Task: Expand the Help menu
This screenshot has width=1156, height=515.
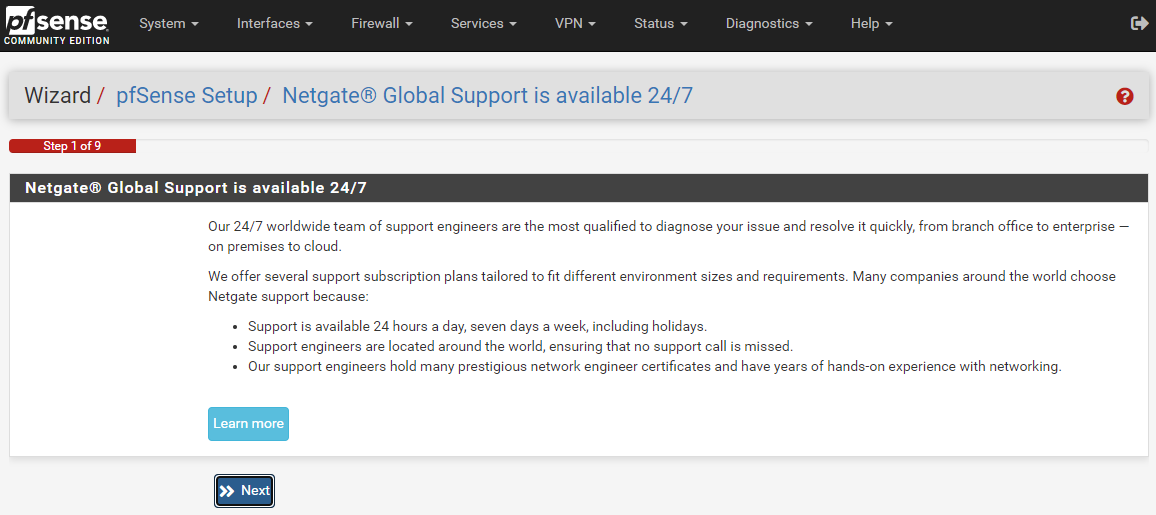Action: [871, 24]
